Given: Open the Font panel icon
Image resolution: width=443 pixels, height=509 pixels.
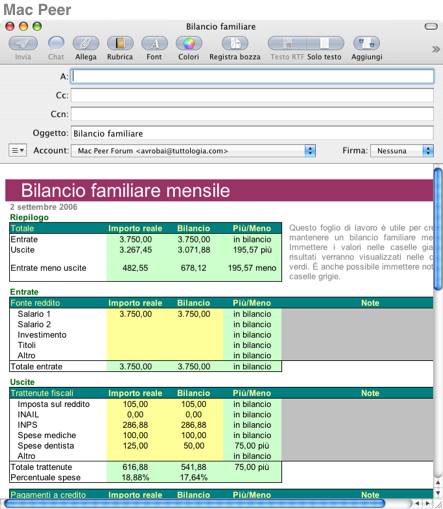Looking at the screenshot, I should click(x=154, y=43).
